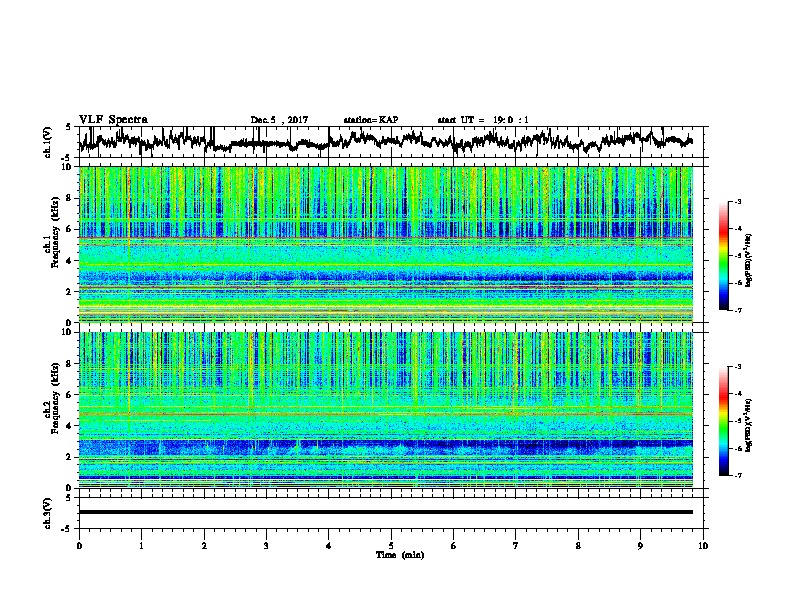Screen dimensions: 792x612
Task: Click the time axis tick label "0"
Action: [x=79, y=546]
